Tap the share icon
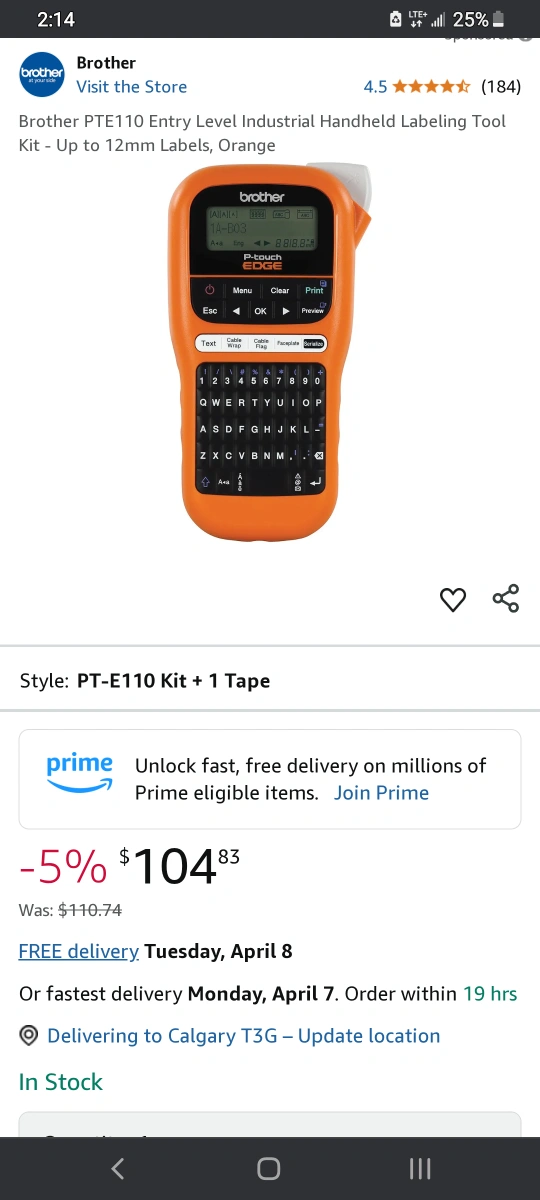Image resolution: width=540 pixels, height=1200 pixels. (x=506, y=599)
